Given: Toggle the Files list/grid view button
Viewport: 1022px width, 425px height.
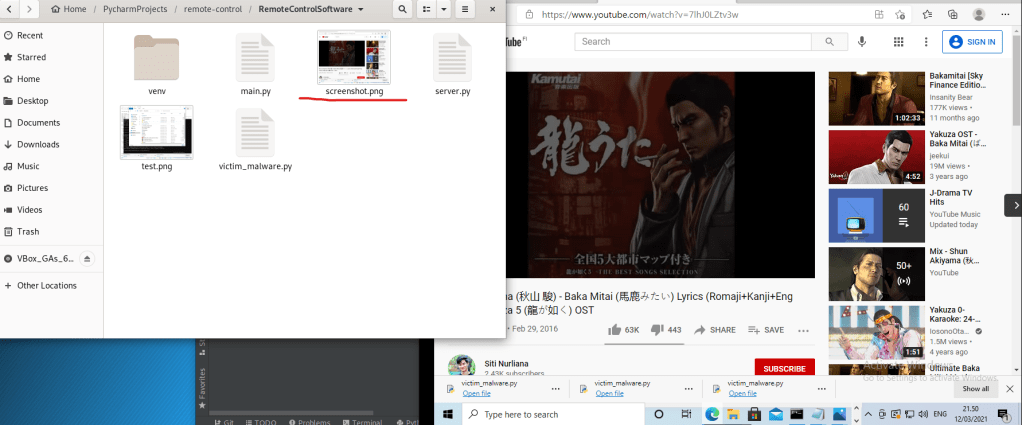Looking at the screenshot, I should pyautogui.click(x=427, y=9).
